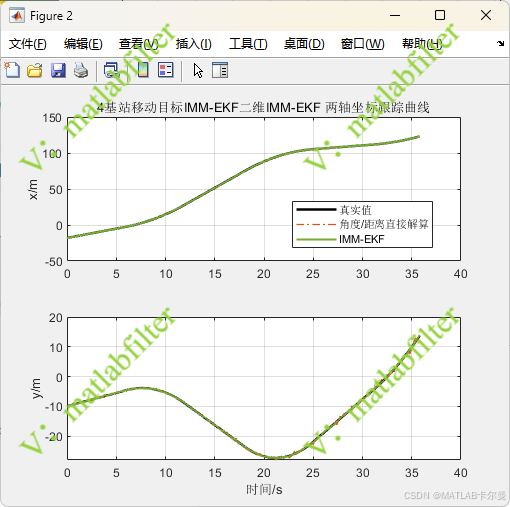The height and width of the screenshot is (507, 510).
Task: Open the 文件(F) menu
Action: [27, 44]
